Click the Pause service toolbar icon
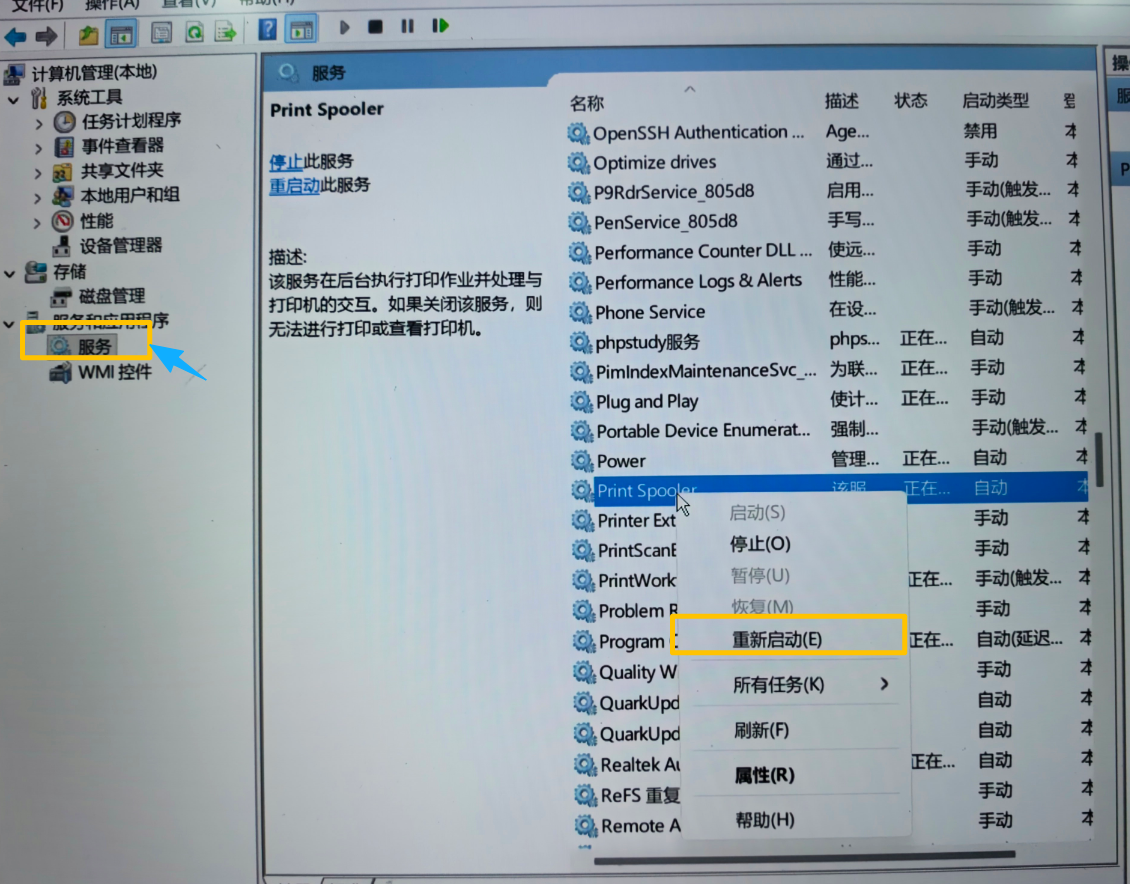 pos(407,26)
